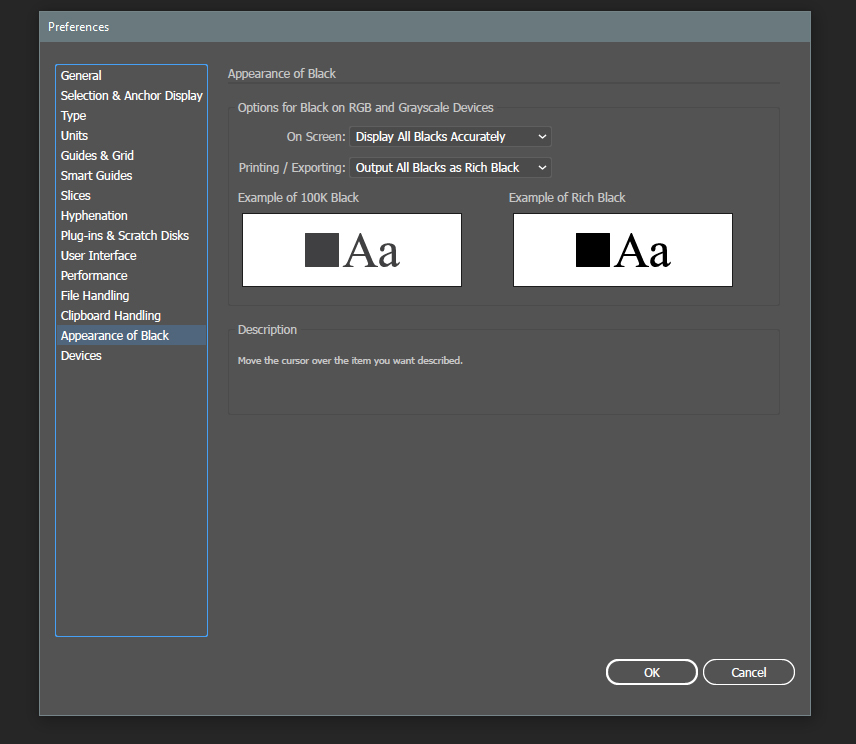Screen dimensions: 856x744
Task: Go to Type preferences
Action: coord(74,116)
